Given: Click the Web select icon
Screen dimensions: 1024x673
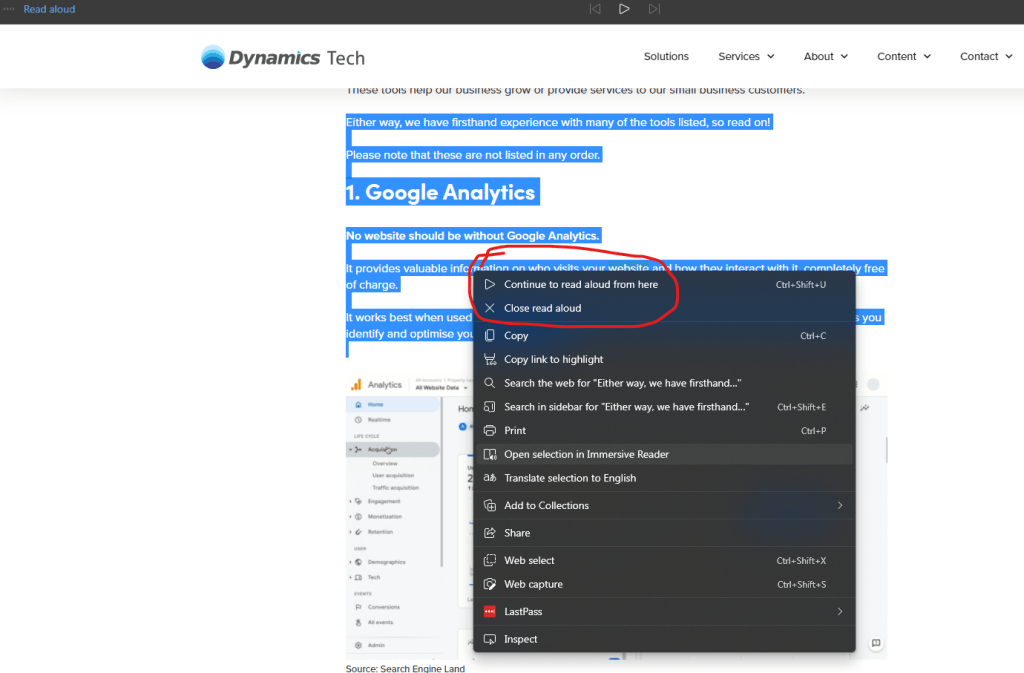Looking at the screenshot, I should click(x=490, y=561).
